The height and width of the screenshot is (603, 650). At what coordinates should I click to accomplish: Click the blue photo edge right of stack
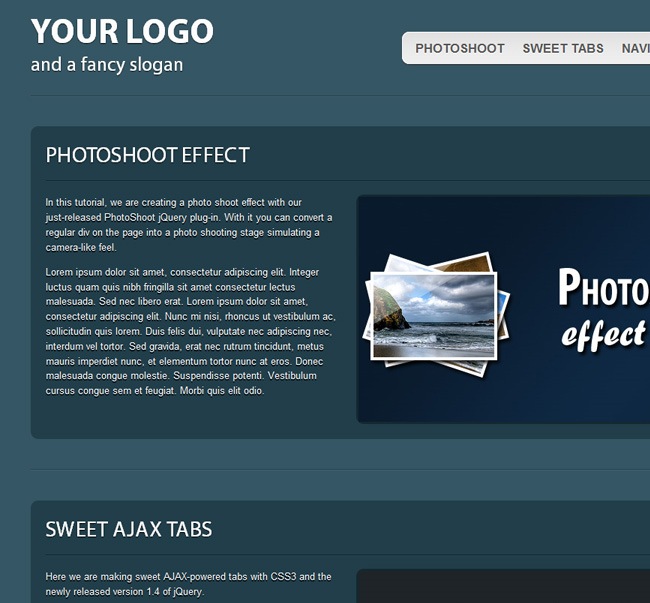[503, 314]
